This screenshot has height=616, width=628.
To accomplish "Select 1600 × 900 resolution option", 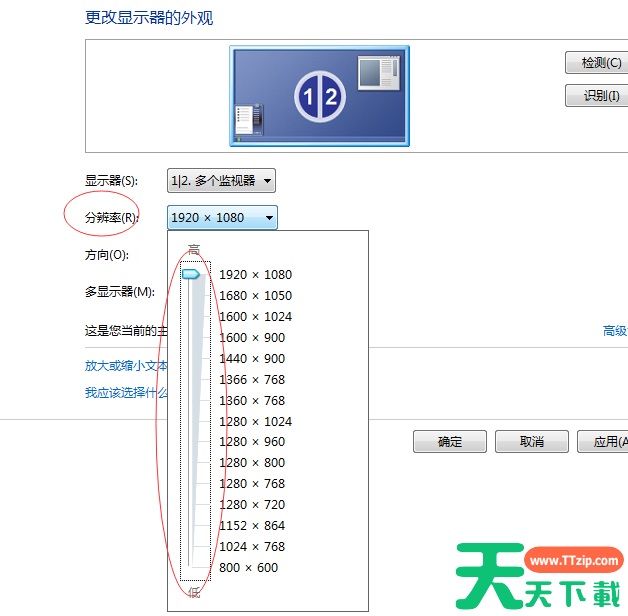I will point(251,338).
